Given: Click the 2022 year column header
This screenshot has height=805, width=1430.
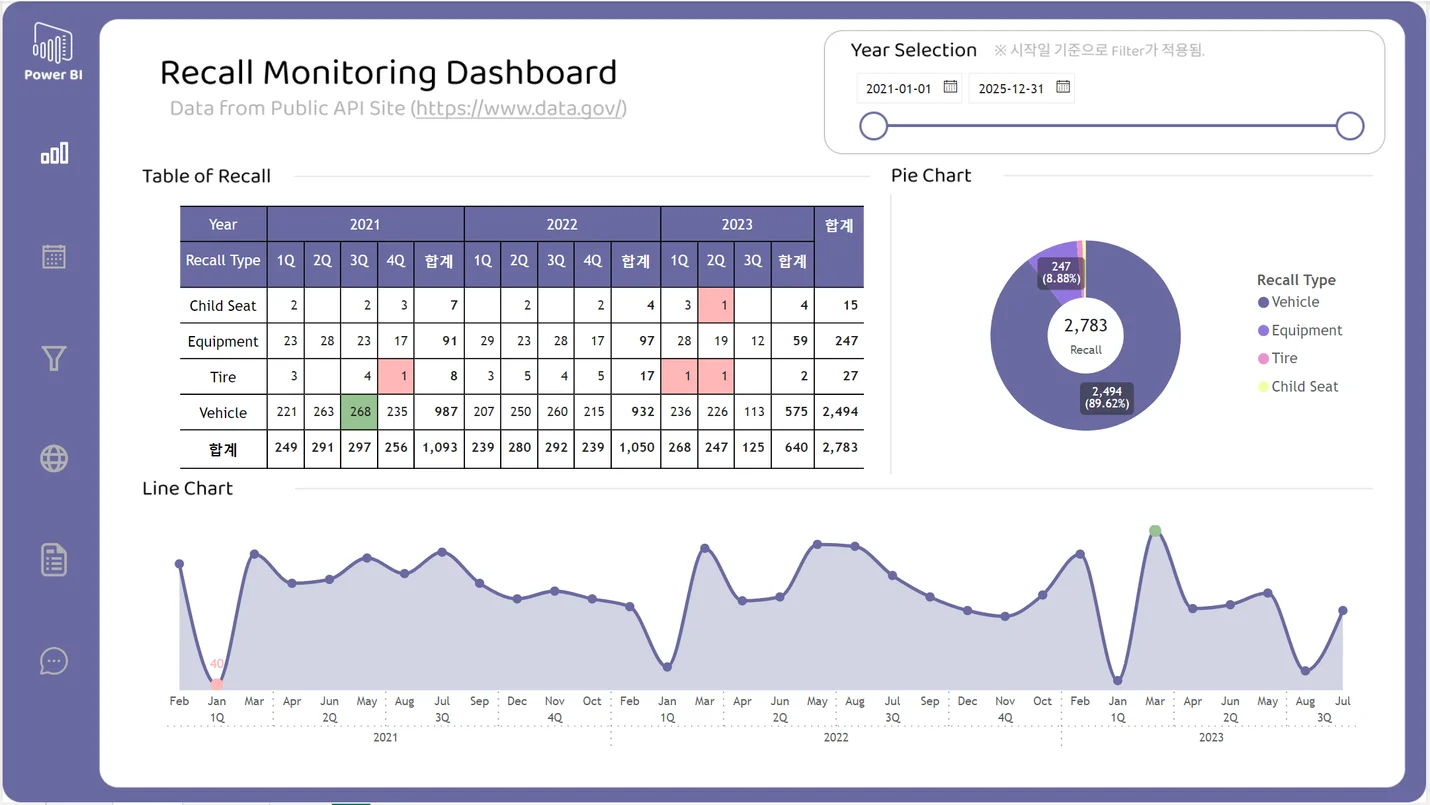Looking at the screenshot, I should tap(562, 224).
